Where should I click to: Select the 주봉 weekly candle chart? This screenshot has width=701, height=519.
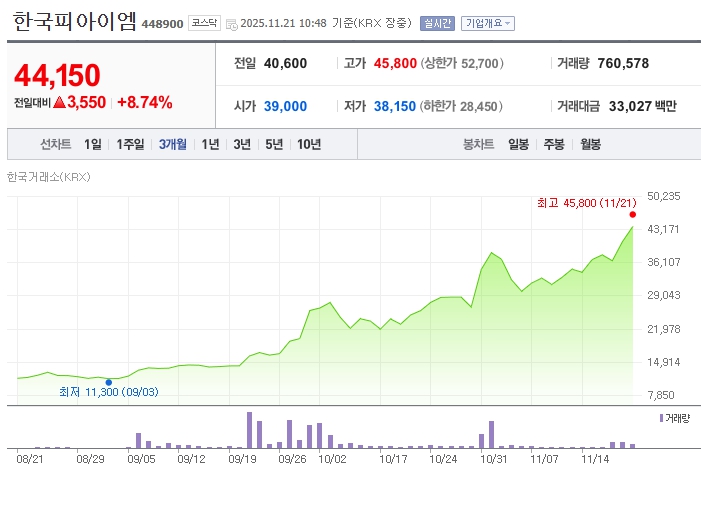(554, 144)
